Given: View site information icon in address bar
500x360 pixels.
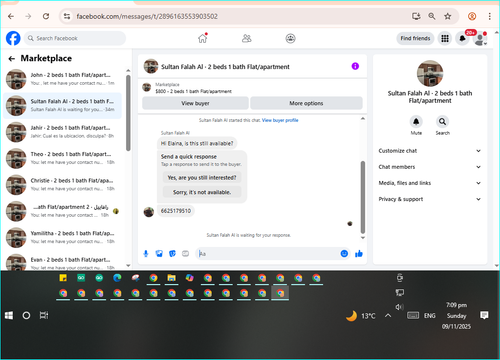Looking at the screenshot, I should pos(67,16).
